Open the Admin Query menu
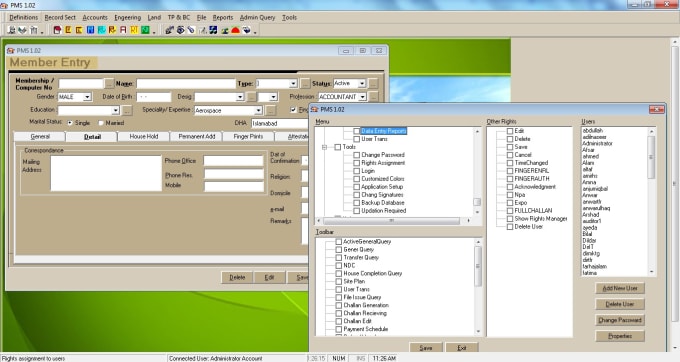This screenshot has height=362, width=680. (x=257, y=17)
